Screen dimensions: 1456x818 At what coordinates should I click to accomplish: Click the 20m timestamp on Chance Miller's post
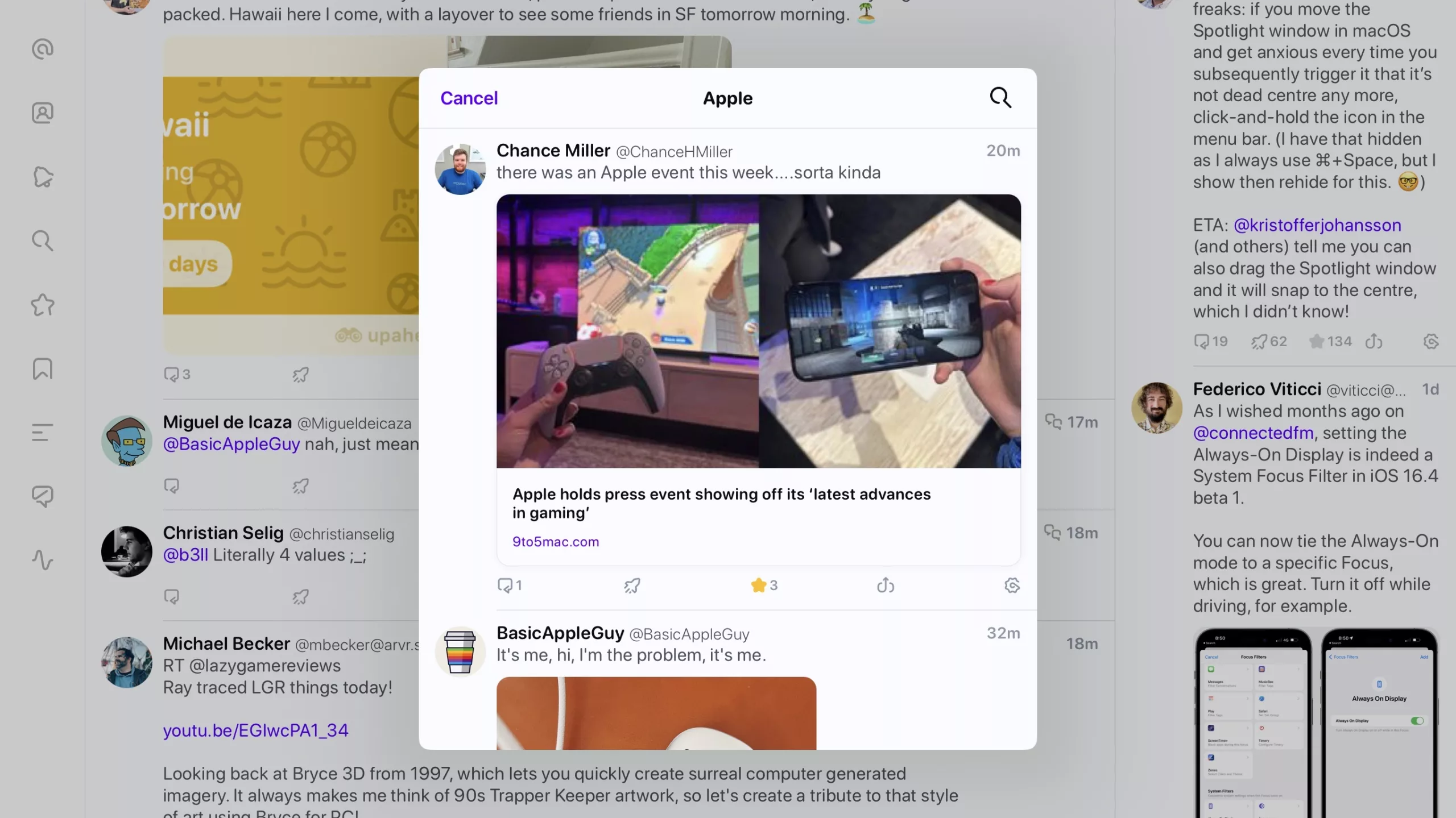point(1003,151)
